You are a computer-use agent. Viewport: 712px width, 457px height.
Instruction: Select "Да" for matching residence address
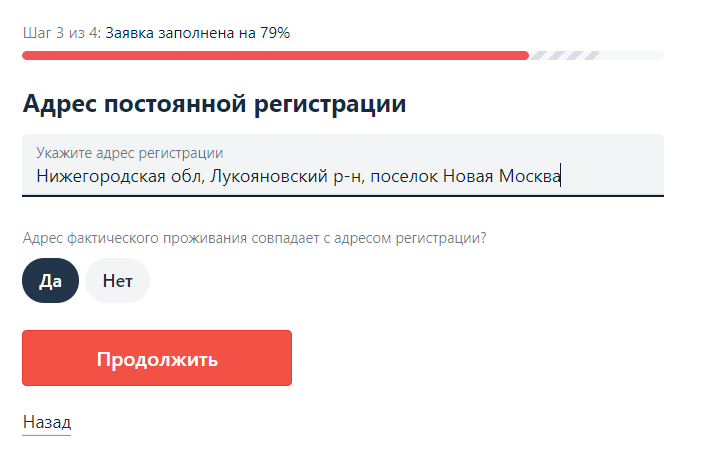(x=50, y=281)
